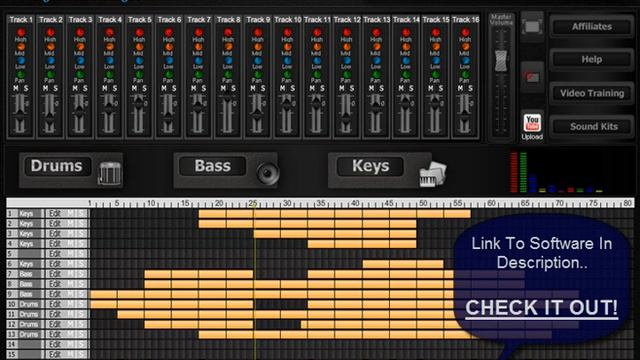The image size is (640, 360).
Task: Mute sequencer row 1 Keys
Action: point(71,213)
